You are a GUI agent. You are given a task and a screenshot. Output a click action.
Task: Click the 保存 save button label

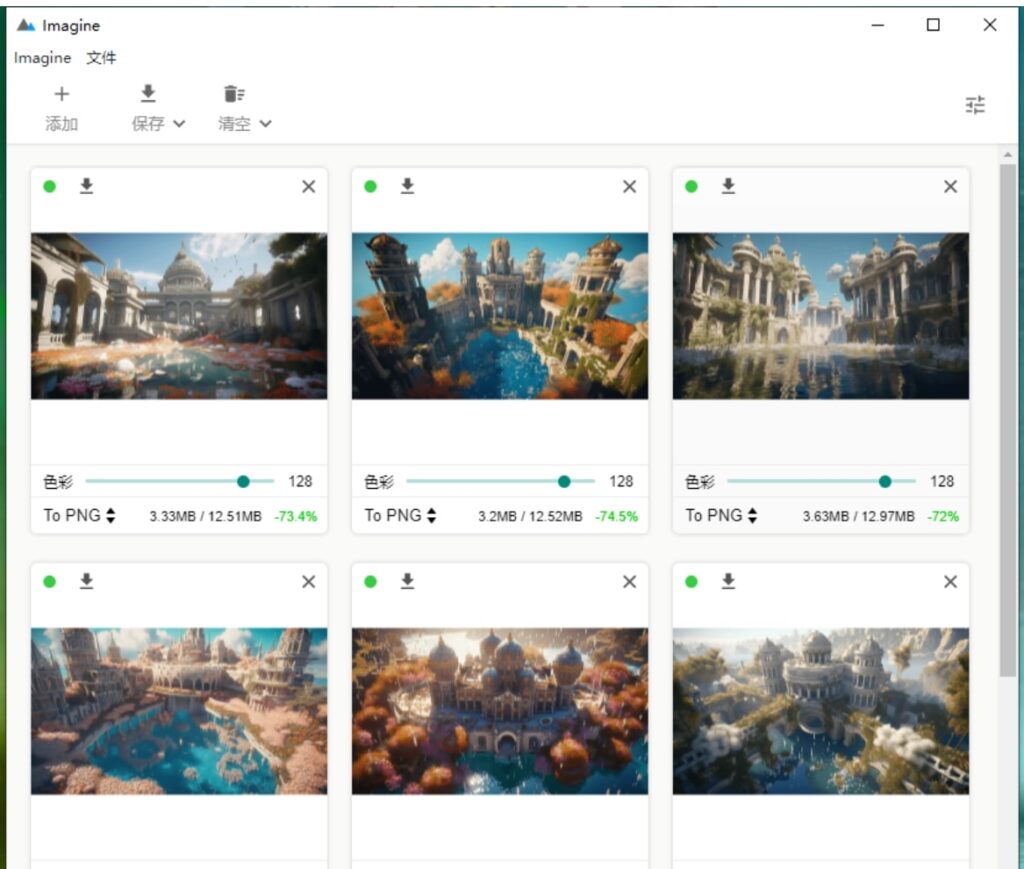coord(148,123)
